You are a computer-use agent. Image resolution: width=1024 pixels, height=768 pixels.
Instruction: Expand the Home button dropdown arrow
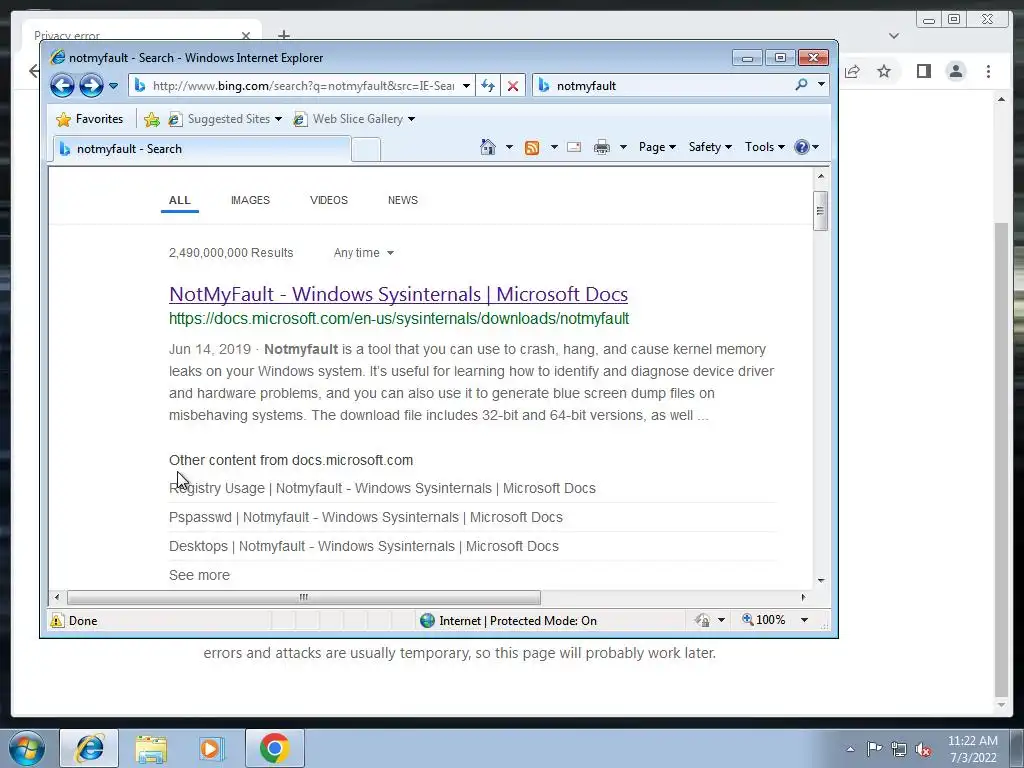[x=509, y=147]
